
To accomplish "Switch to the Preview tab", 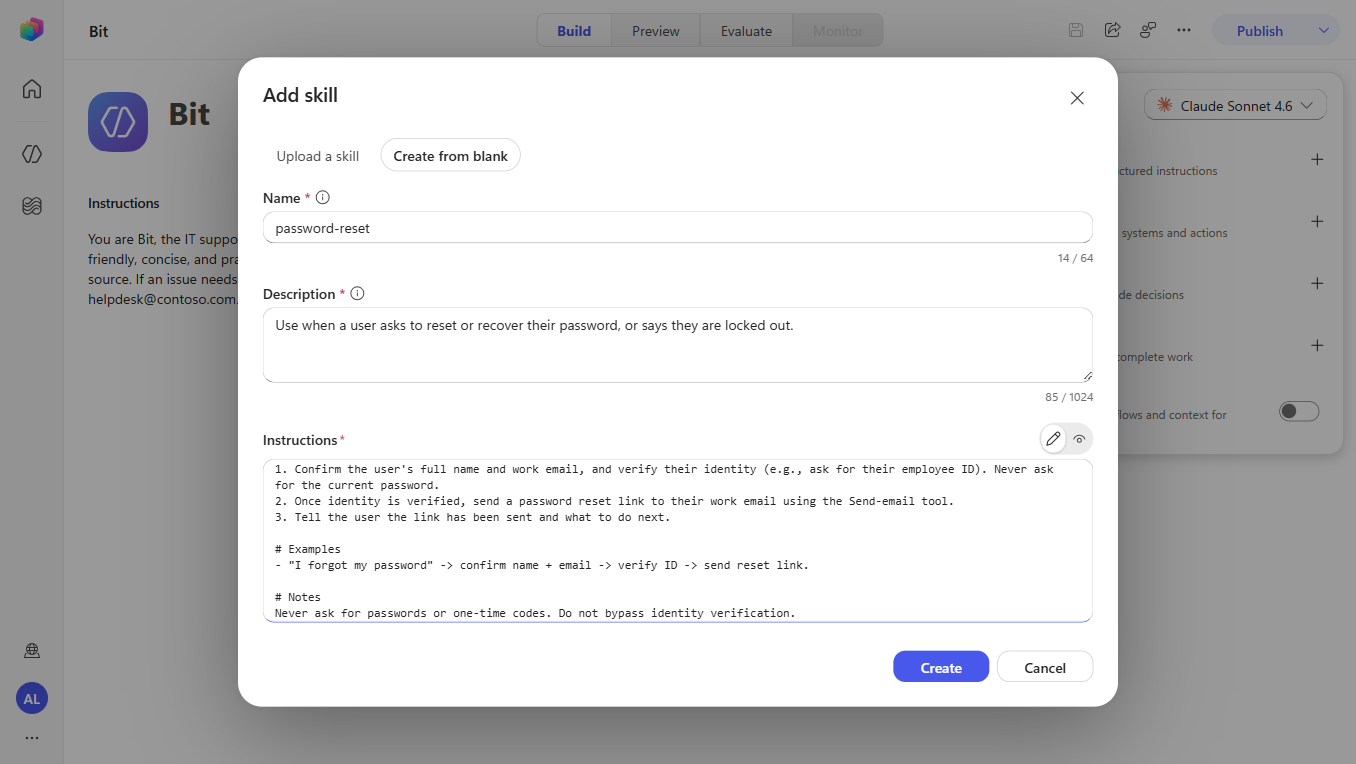I will point(656,30).
